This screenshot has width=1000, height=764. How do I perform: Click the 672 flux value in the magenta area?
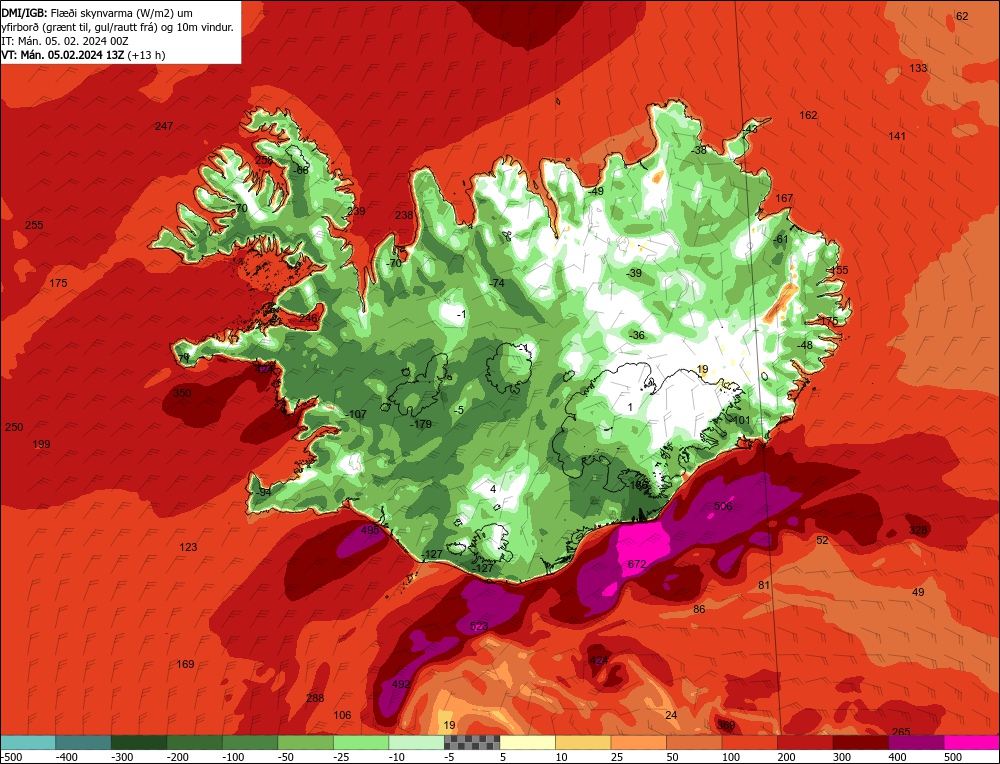tap(636, 564)
